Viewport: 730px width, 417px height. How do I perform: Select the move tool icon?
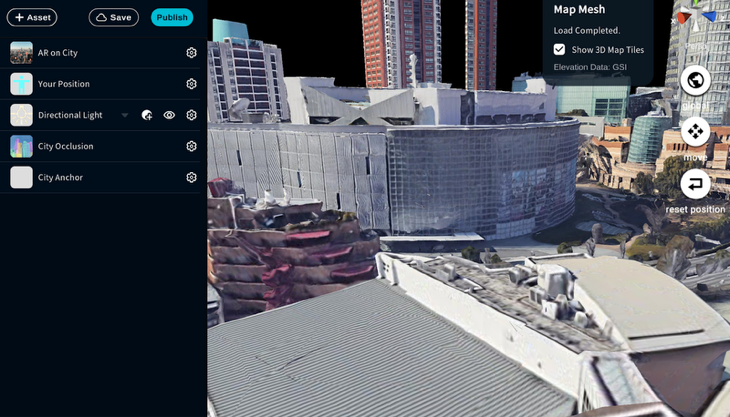click(695, 132)
